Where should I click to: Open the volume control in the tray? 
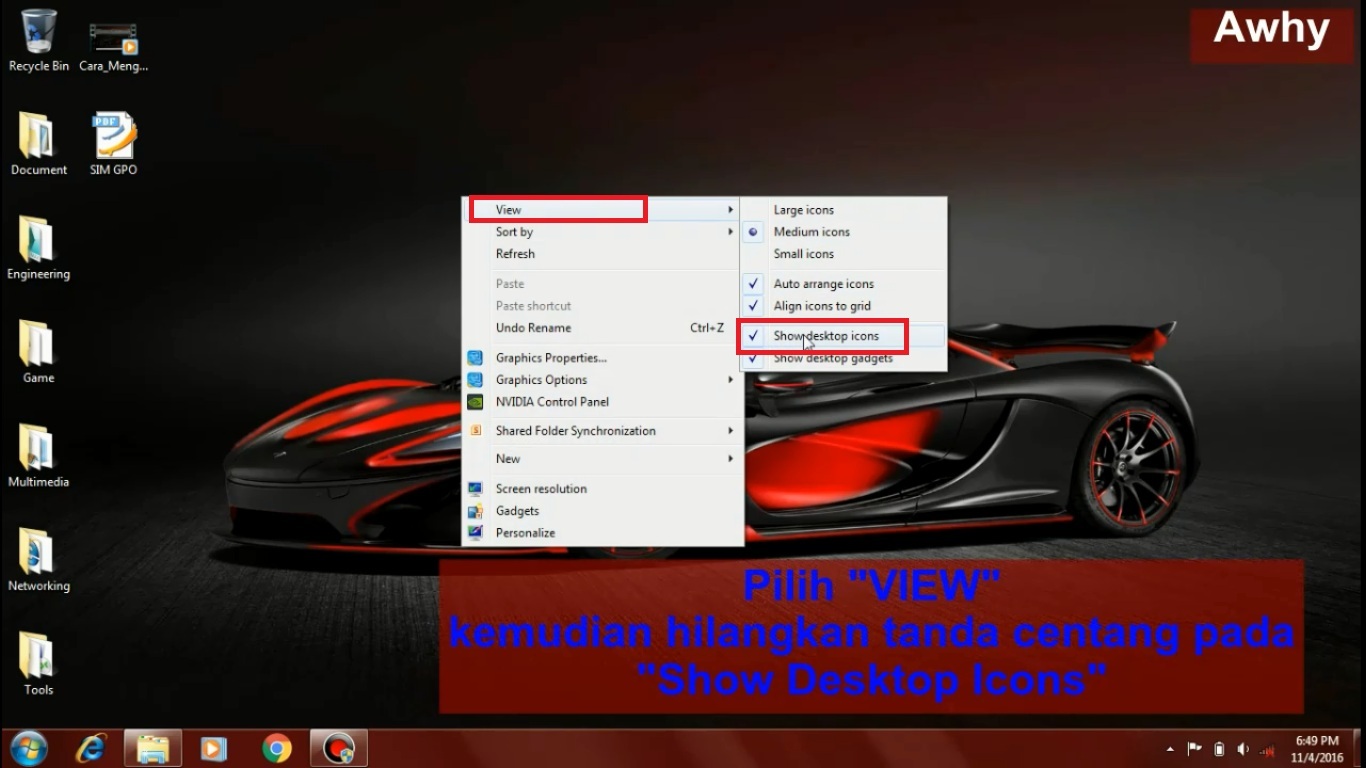click(1243, 747)
